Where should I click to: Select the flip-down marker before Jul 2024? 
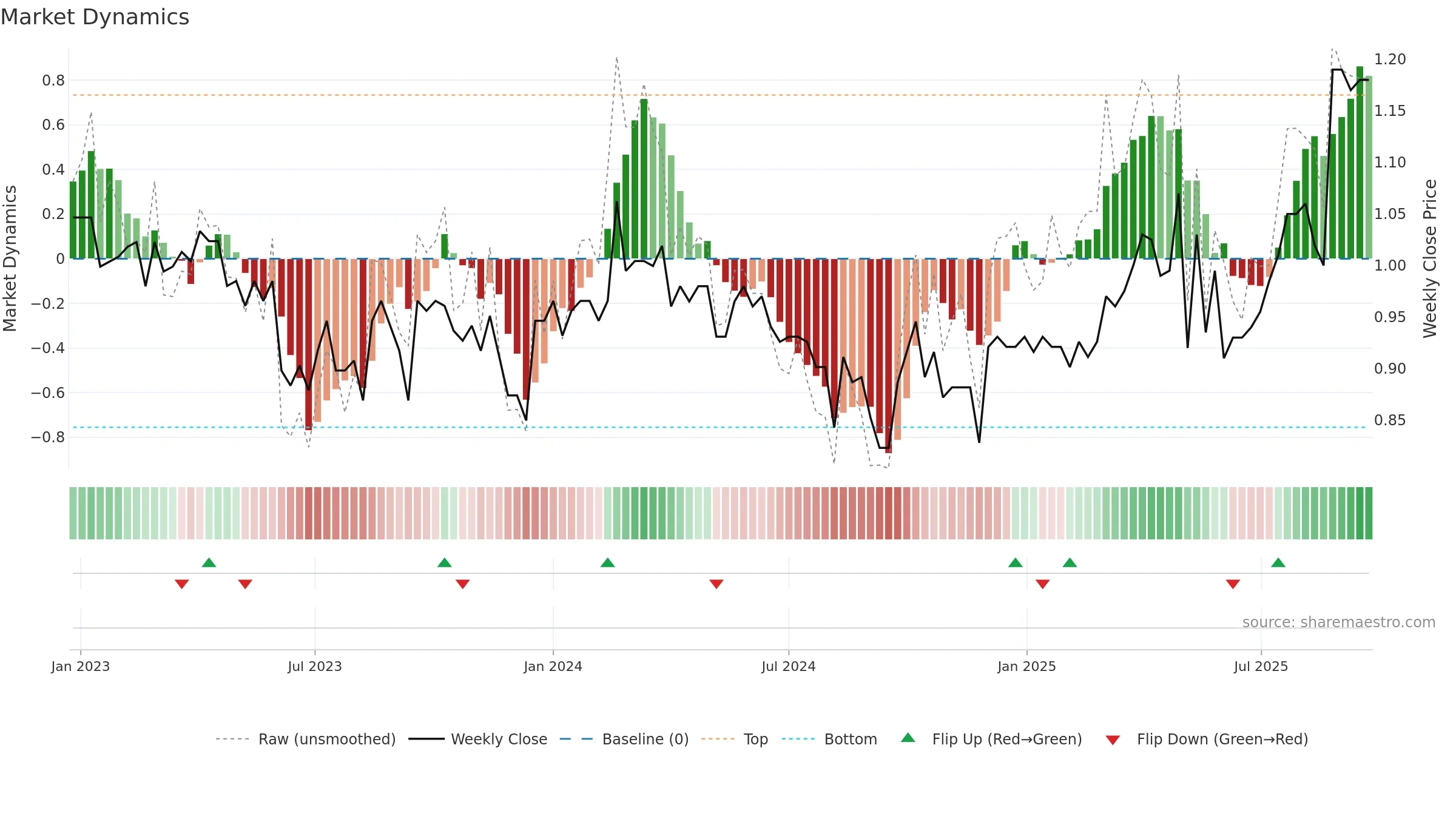(x=716, y=584)
